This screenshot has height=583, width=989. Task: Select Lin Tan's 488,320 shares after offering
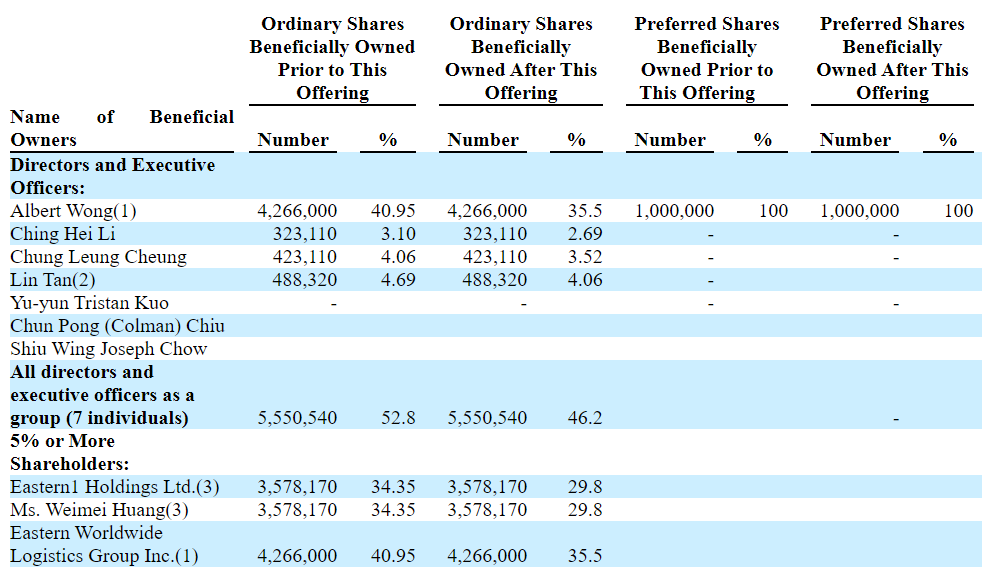click(495, 280)
